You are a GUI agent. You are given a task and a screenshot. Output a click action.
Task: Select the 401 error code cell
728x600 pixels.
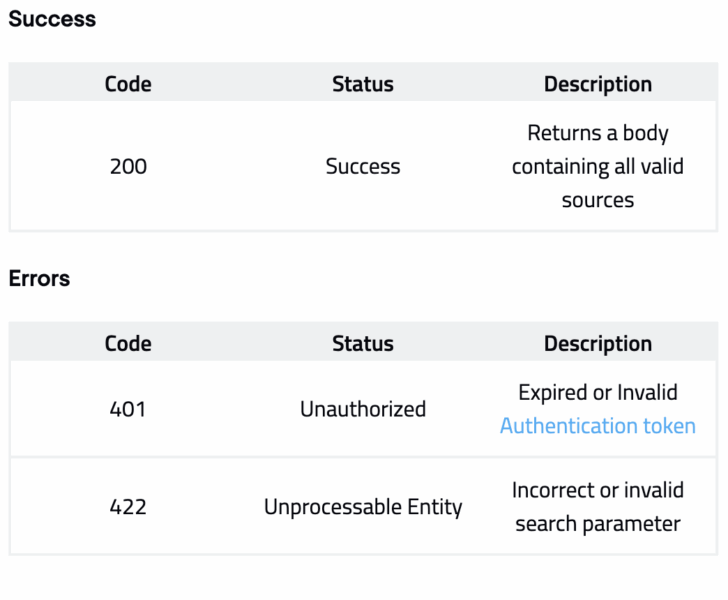(128, 409)
